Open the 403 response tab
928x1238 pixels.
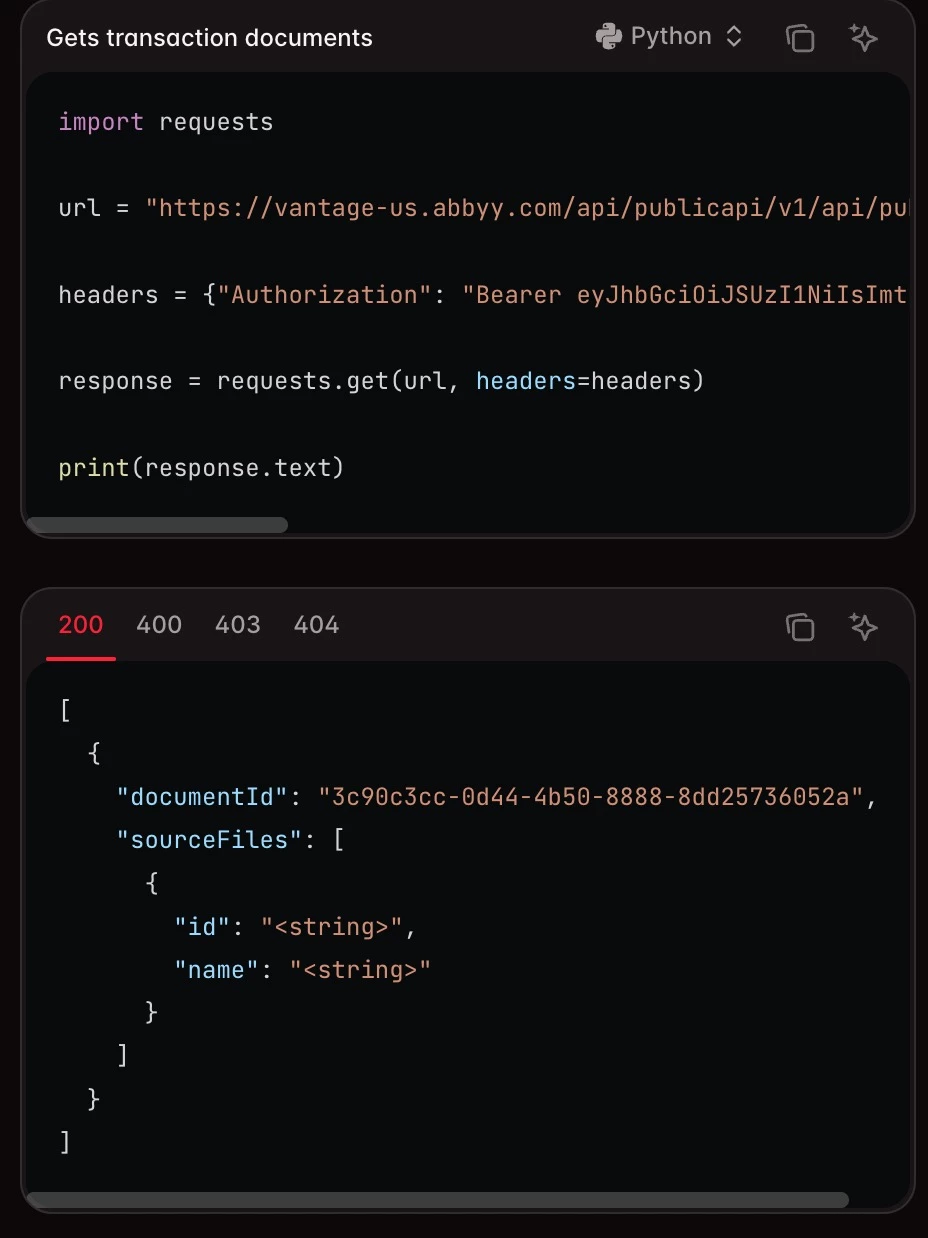237,624
